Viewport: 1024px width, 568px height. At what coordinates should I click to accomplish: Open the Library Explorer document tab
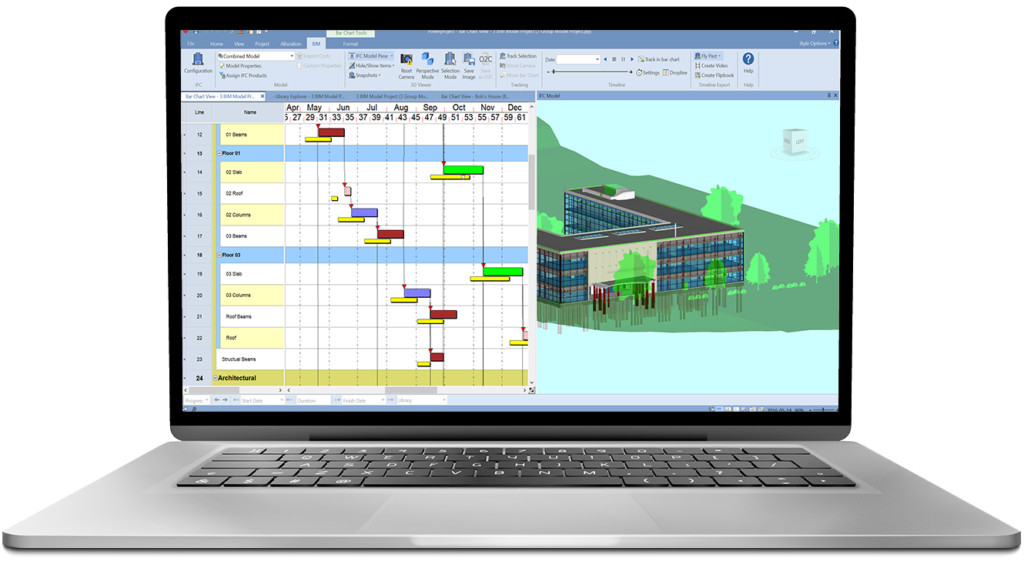pyautogui.click(x=309, y=96)
